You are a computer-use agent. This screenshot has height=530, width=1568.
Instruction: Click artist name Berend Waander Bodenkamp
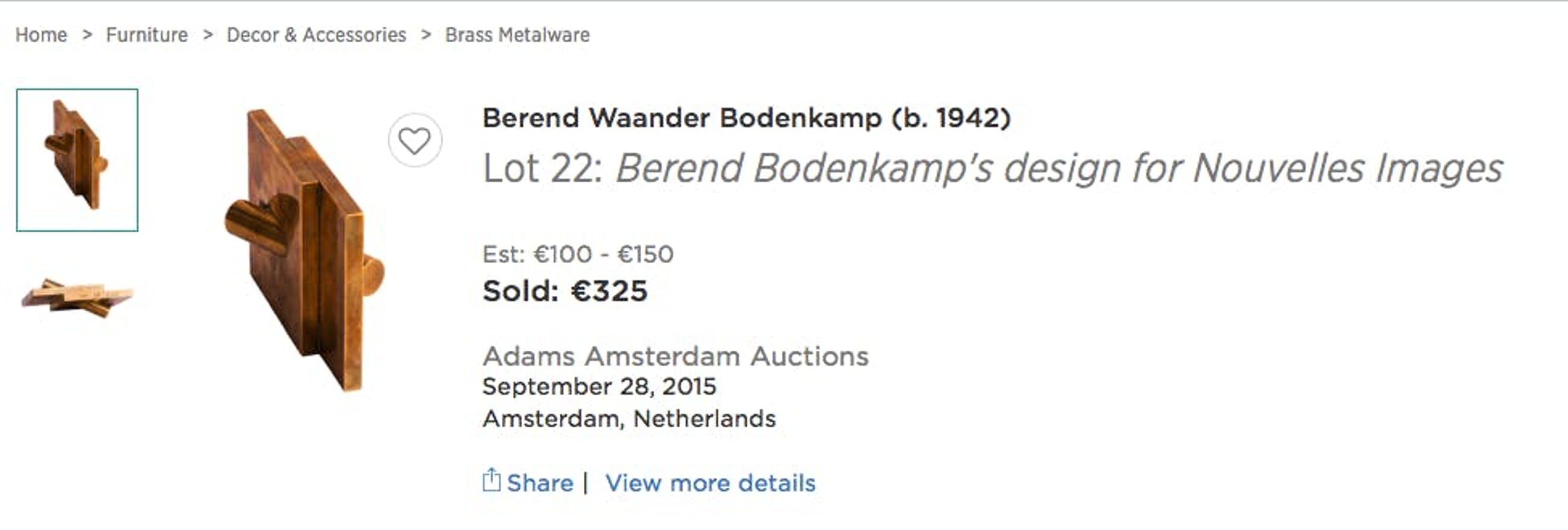[x=746, y=118]
